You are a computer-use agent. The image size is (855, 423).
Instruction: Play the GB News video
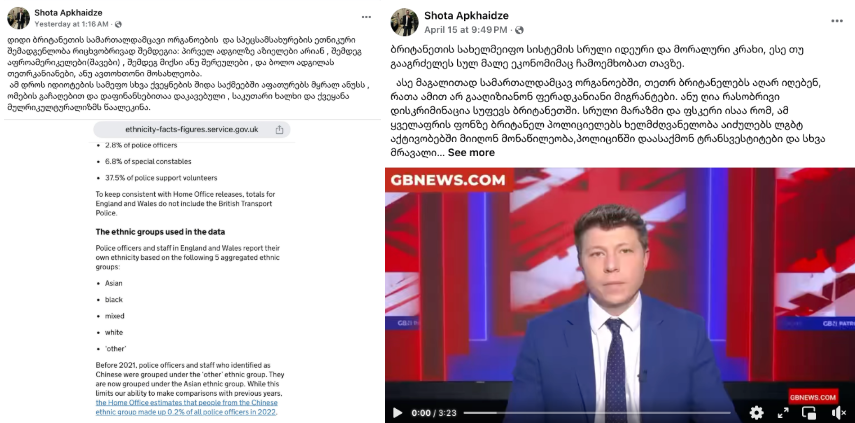[x=398, y=413]
